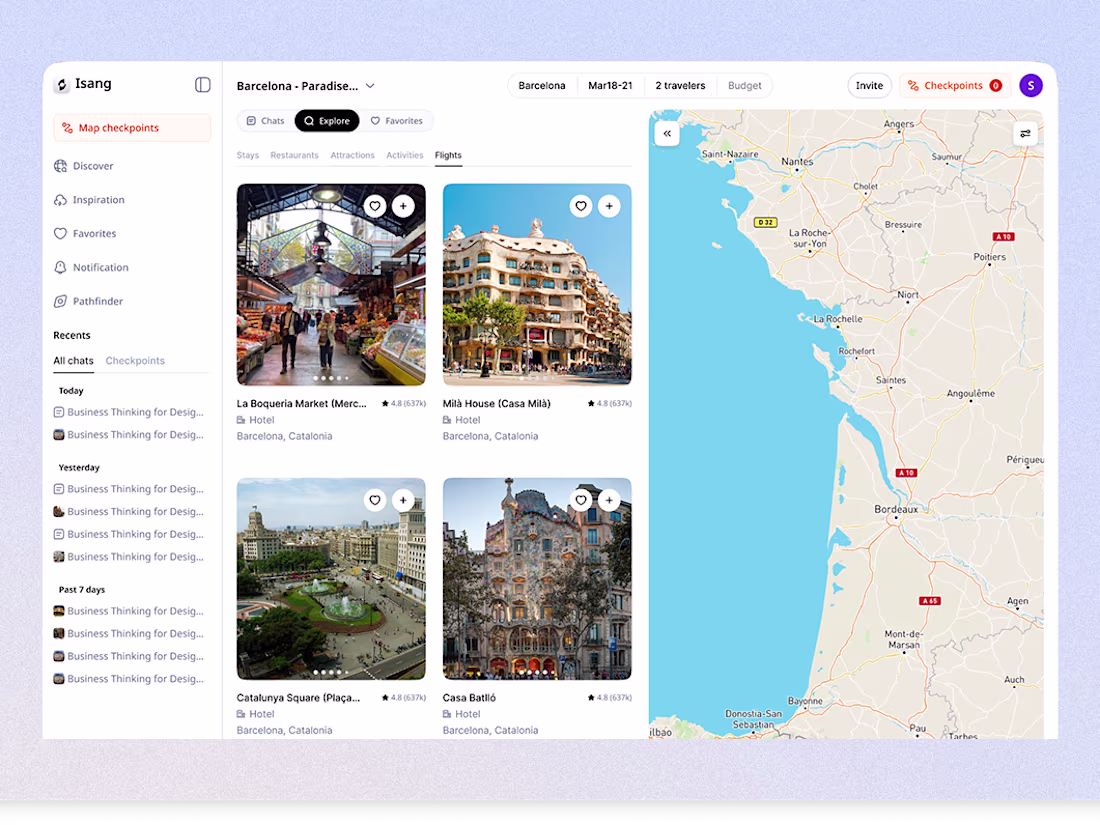This screenshot has width=1100, height=825.
Task: Open Casa Batlló title link
Action: 469,697
